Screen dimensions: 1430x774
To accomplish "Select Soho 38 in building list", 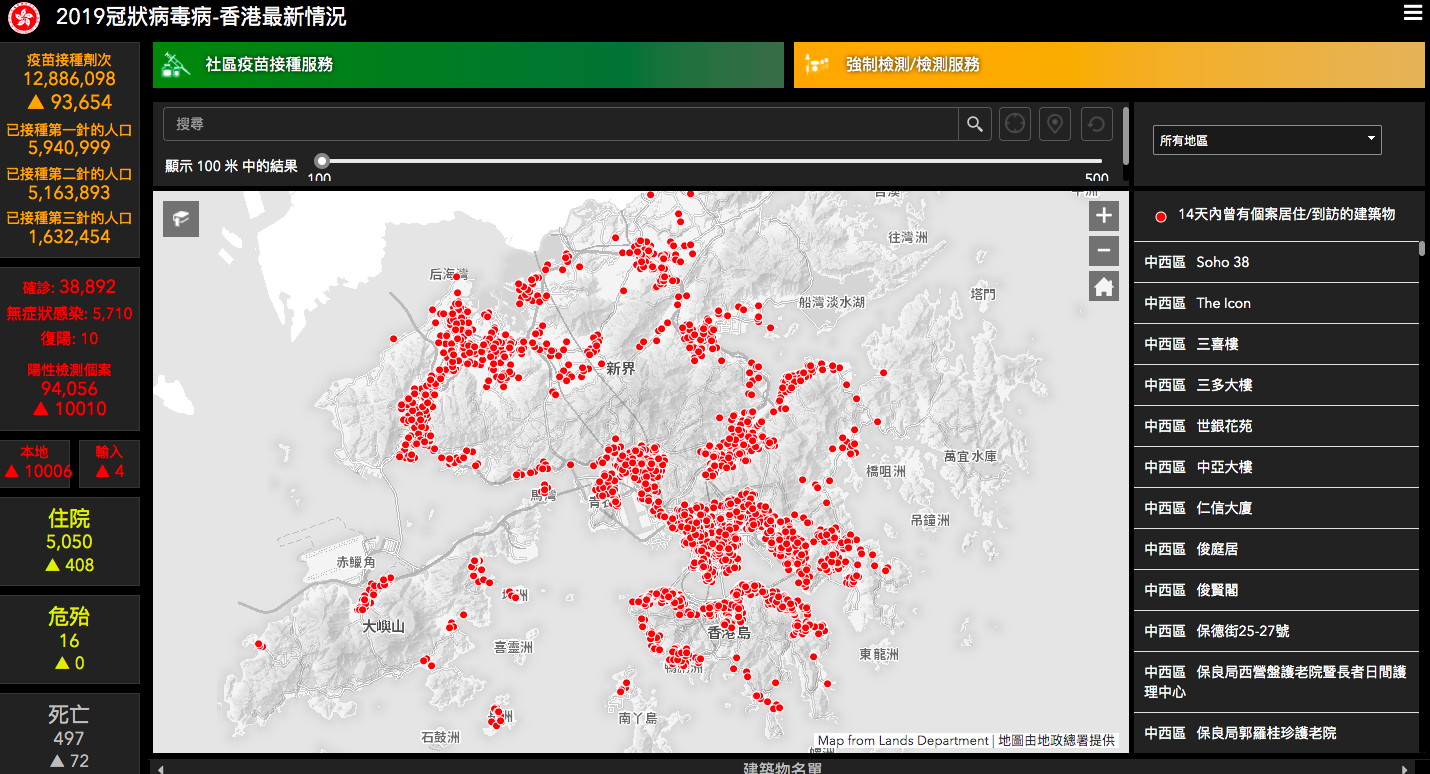I will click(x=1276, y=262).
